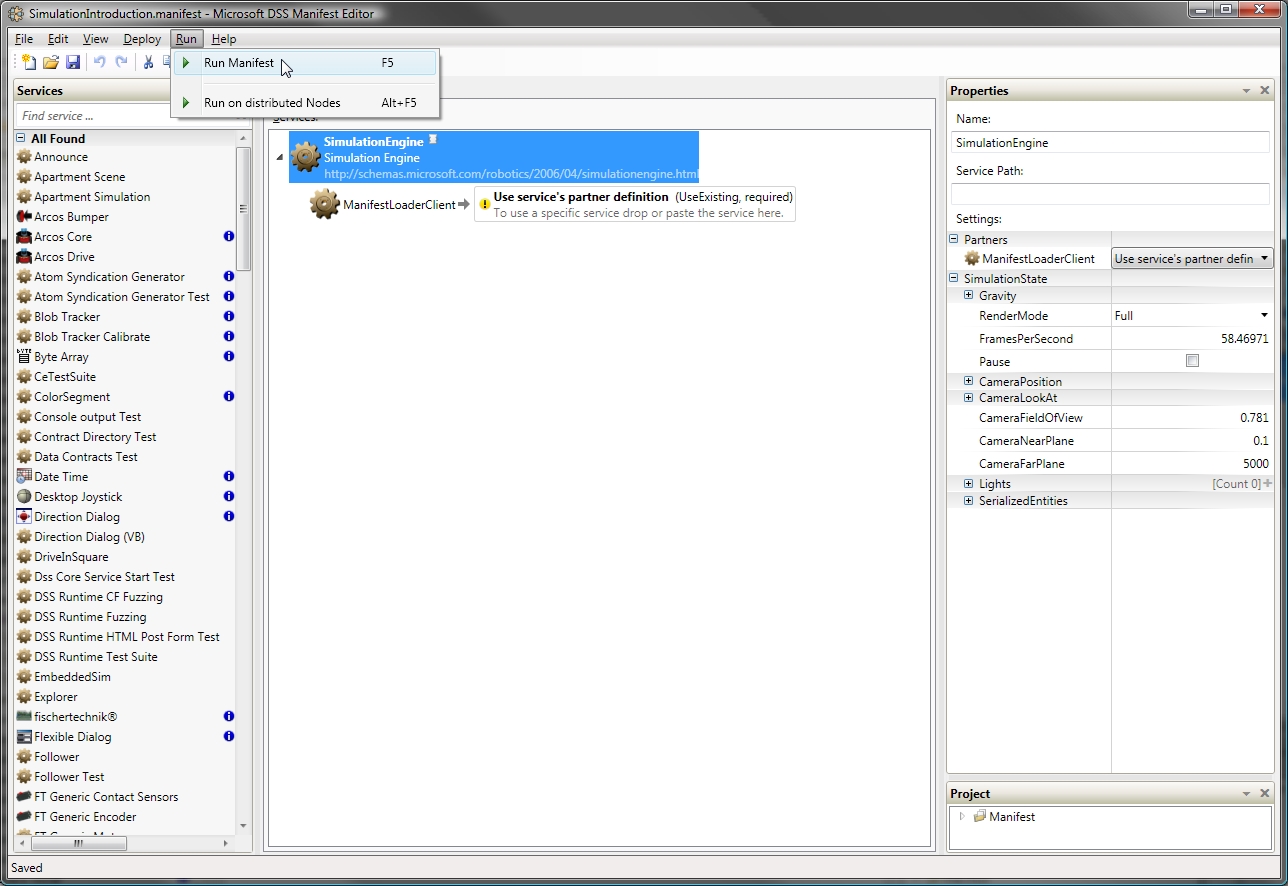Choose Run on distributed Nodes
1288x886 pixels.
point(305,103)
